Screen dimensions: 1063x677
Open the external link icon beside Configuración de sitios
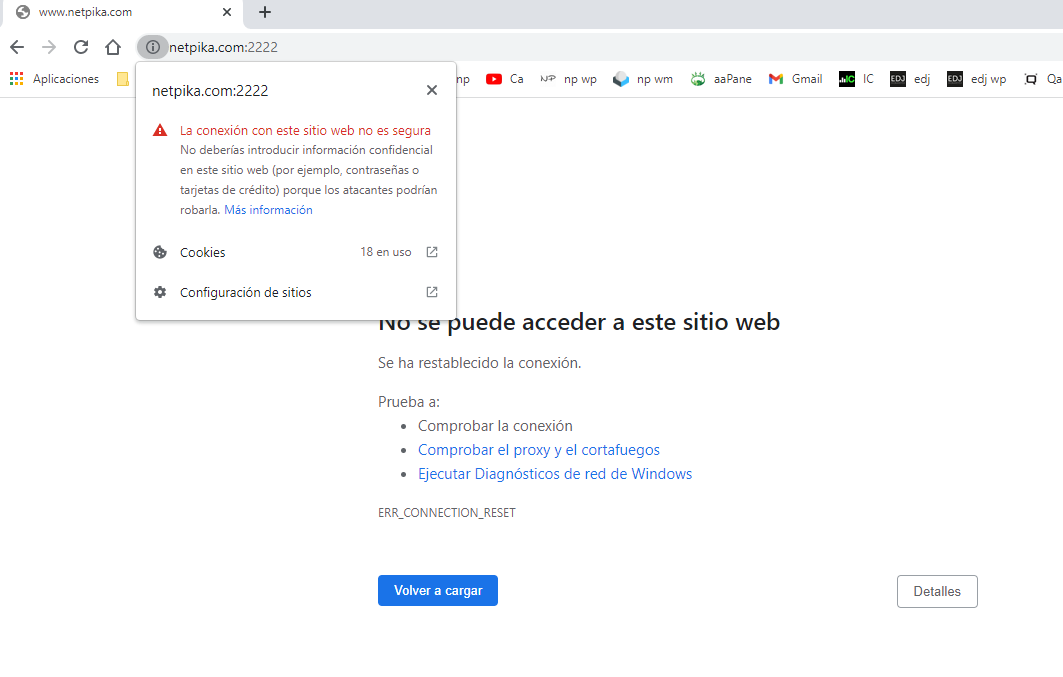pos(432,292)
